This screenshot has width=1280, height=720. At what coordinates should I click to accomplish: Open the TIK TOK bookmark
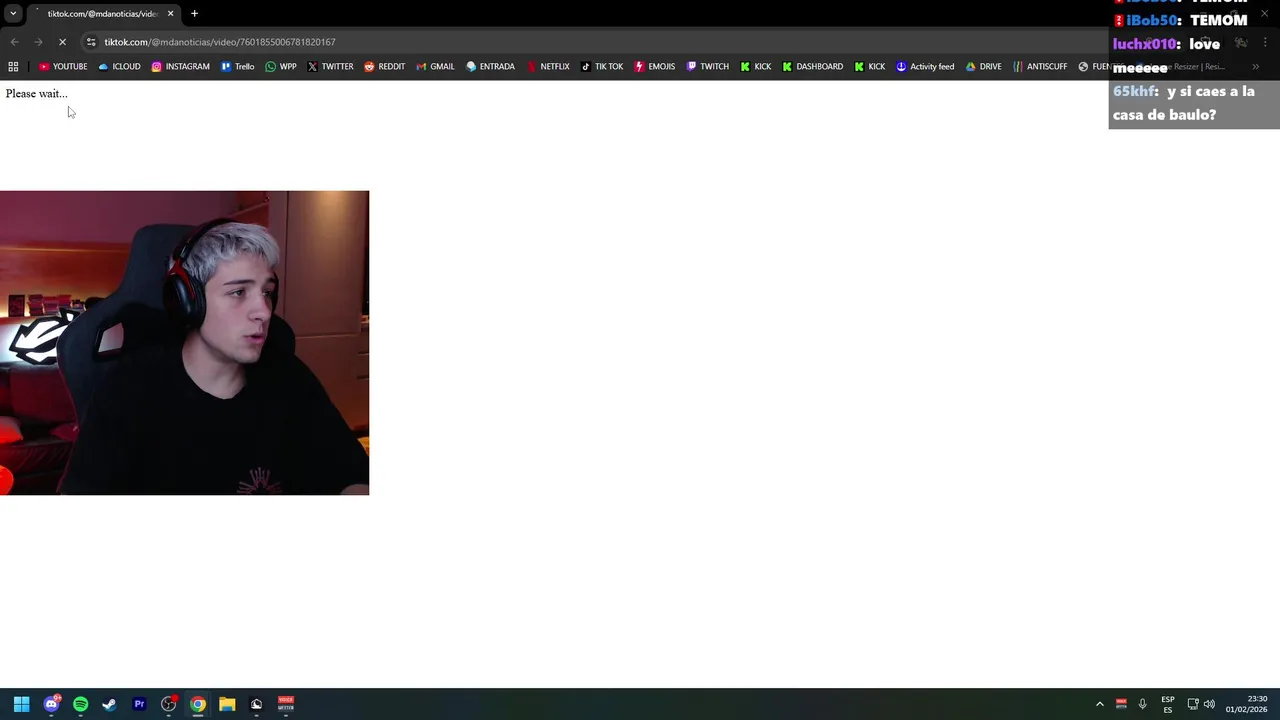602,67
